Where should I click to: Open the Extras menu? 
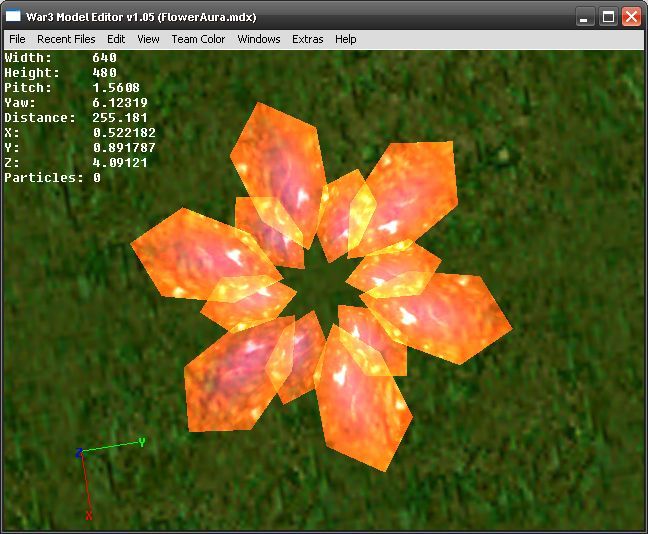click(x=308, y=39)
